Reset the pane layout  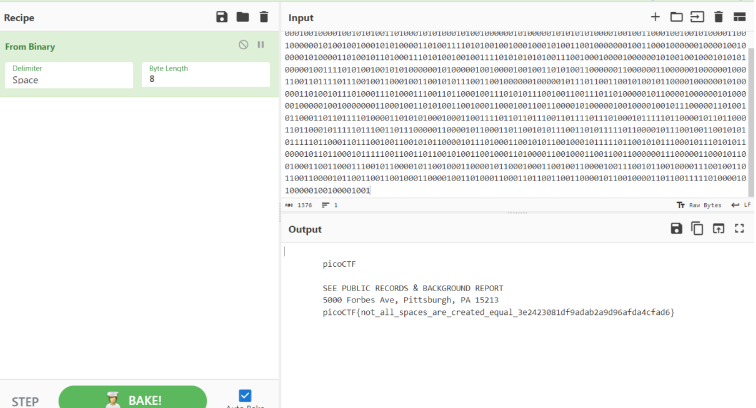739,17
